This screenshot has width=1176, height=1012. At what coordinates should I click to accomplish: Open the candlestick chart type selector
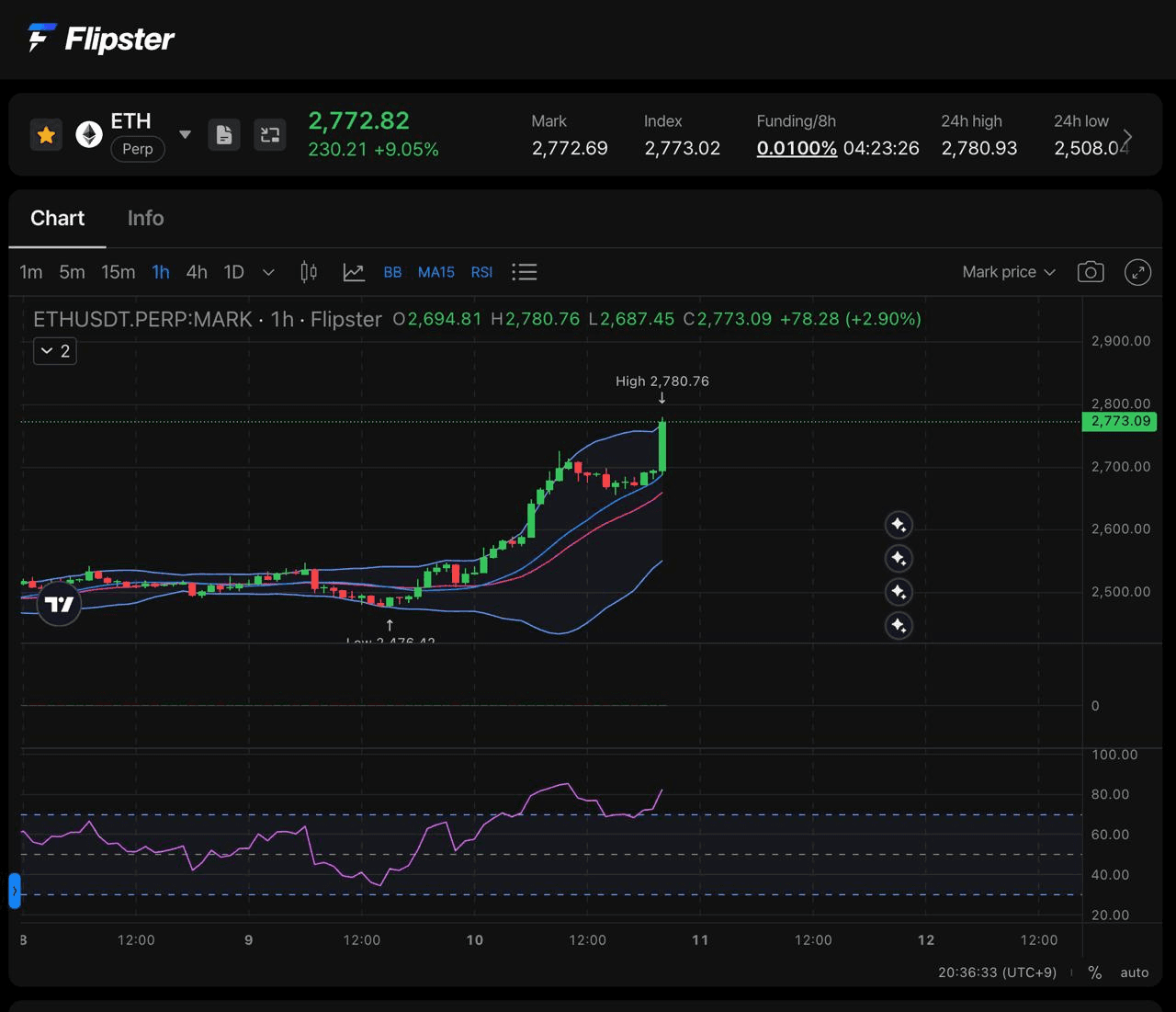309,272
